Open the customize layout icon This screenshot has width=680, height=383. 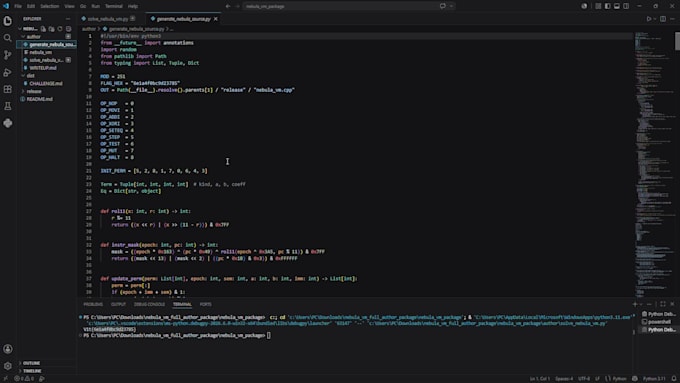(598, 6)
